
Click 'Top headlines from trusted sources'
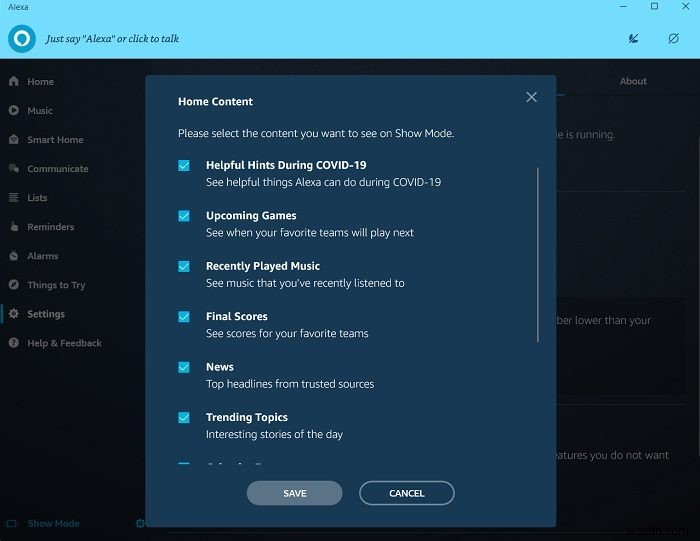coord(290,384)
